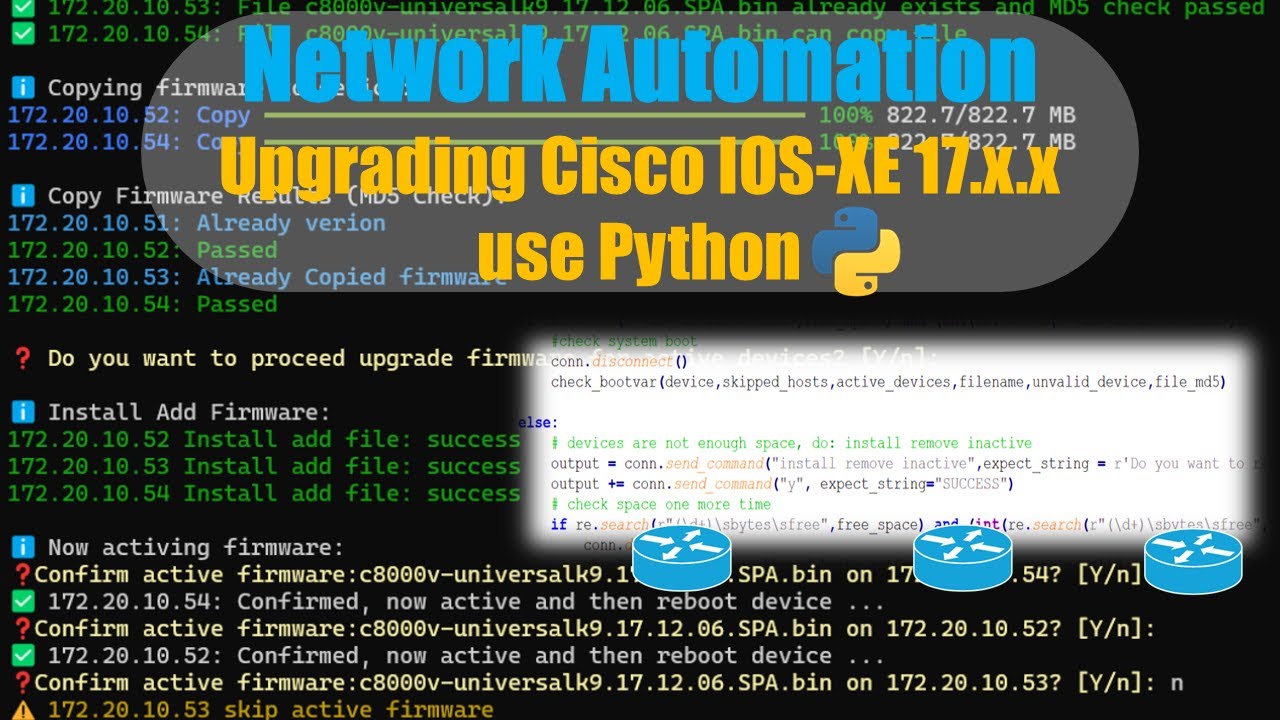Select '172.20.10.51: Already verion' line
Image resolution: width=1280 pixels, height=720 pixels.
pos(196,223)
